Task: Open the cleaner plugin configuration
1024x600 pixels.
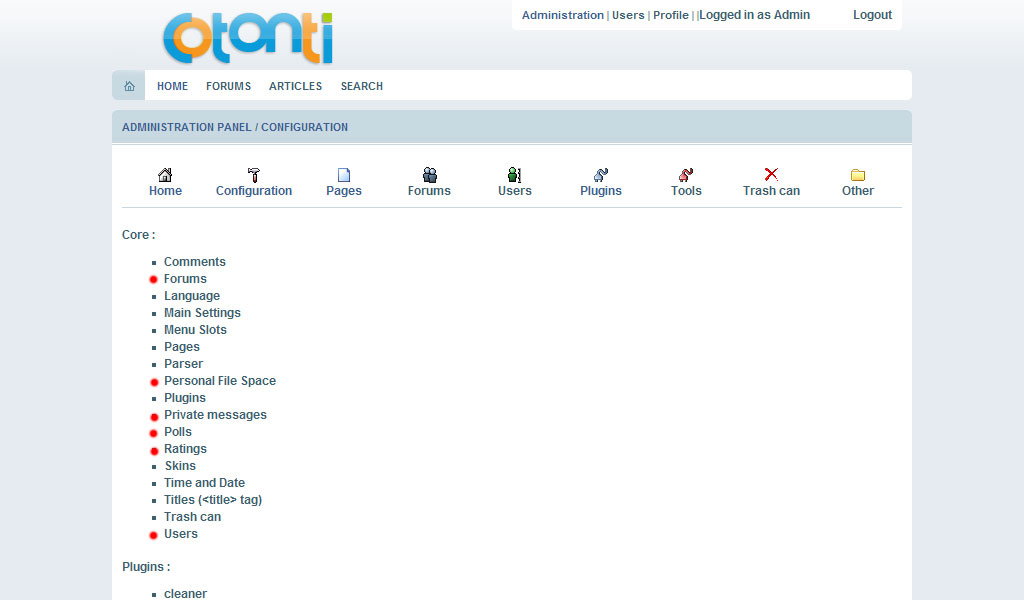Action: [x=185, y=594]
